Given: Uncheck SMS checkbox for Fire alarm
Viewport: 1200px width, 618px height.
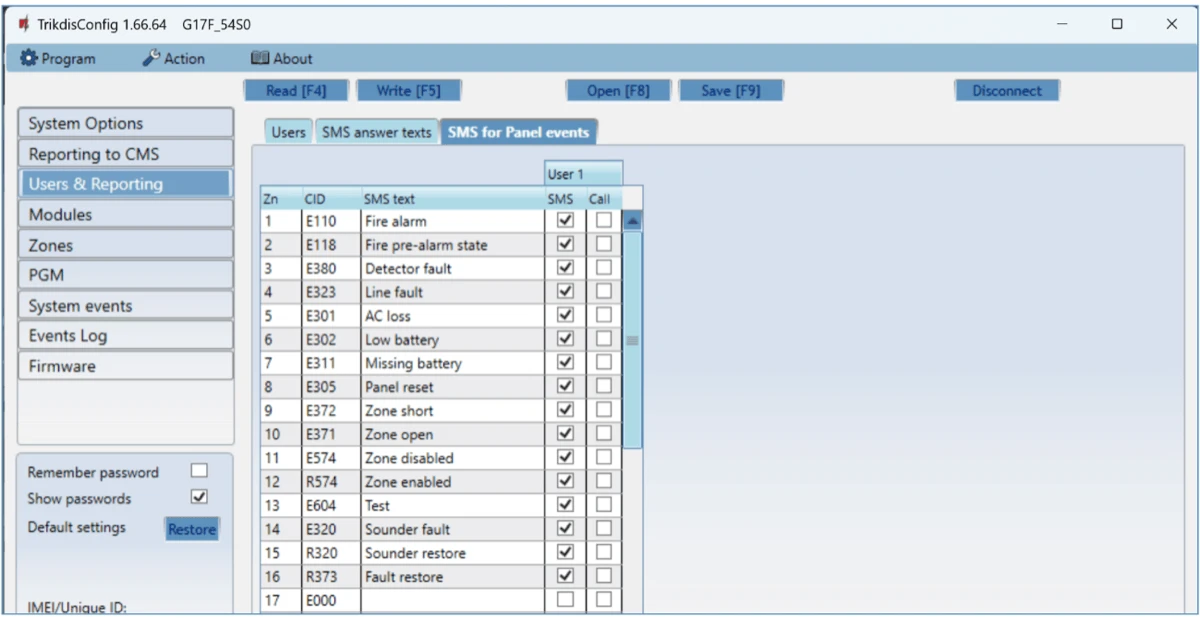Looking at the screenshot, I should 565,221.
